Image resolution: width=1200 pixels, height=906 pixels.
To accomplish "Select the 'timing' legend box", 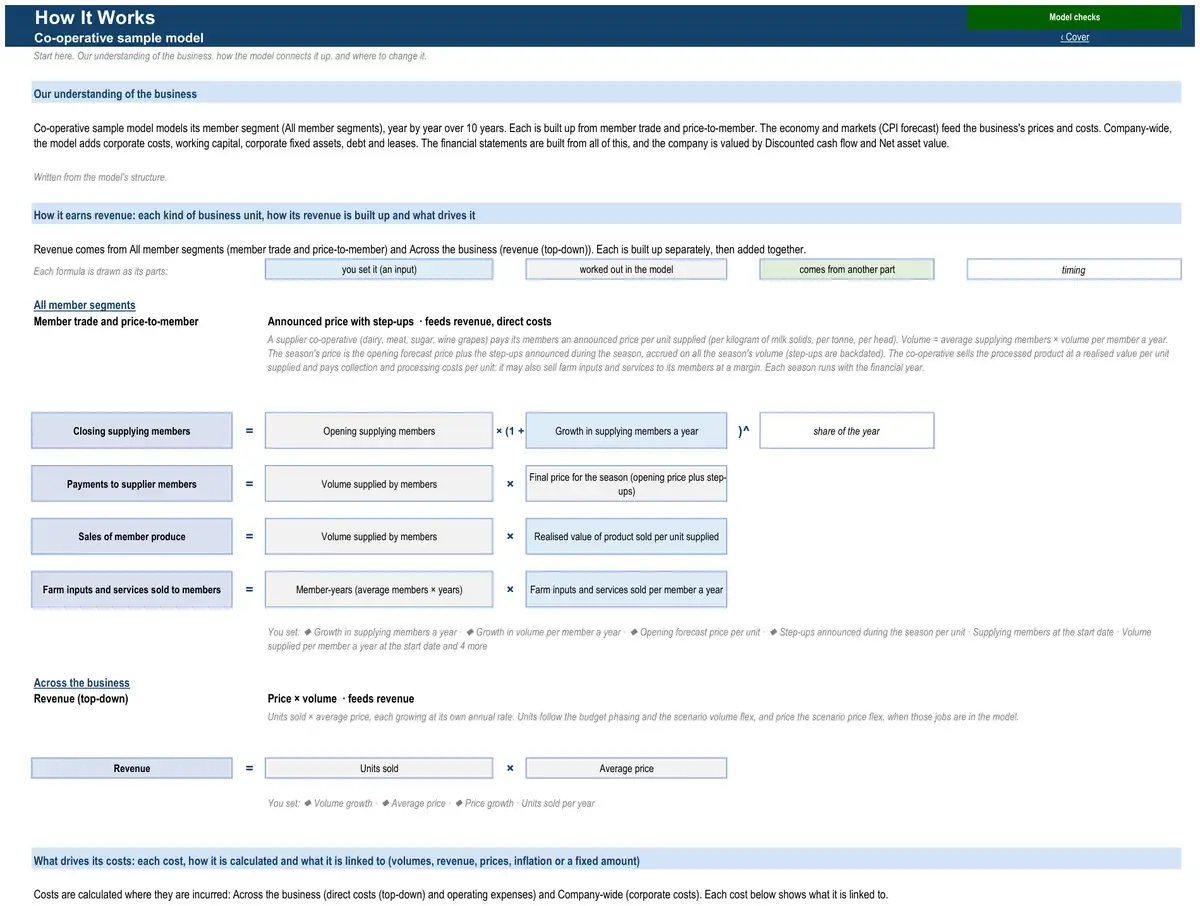I will 1074,269.
